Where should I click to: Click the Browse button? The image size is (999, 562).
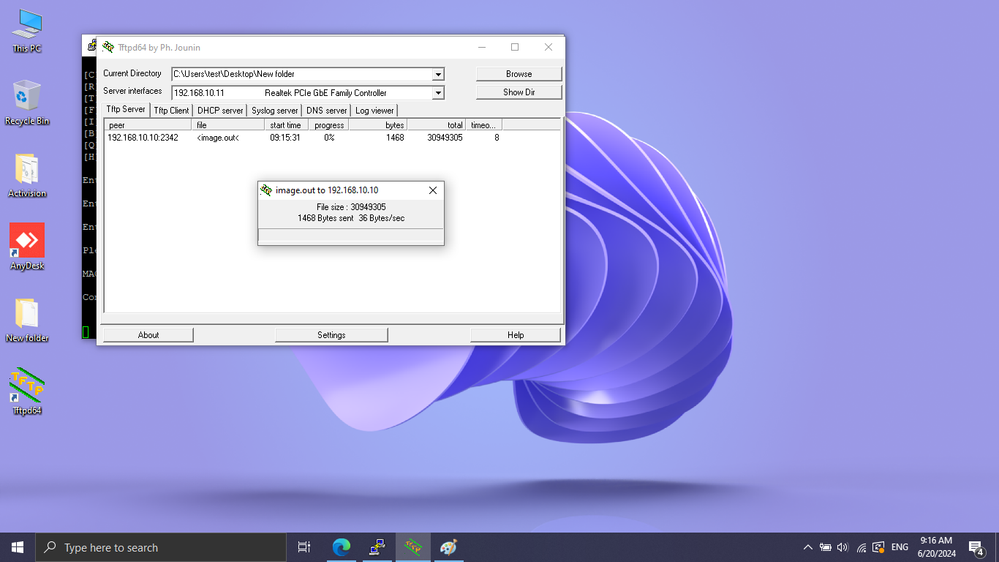click(x=519, y=74)
